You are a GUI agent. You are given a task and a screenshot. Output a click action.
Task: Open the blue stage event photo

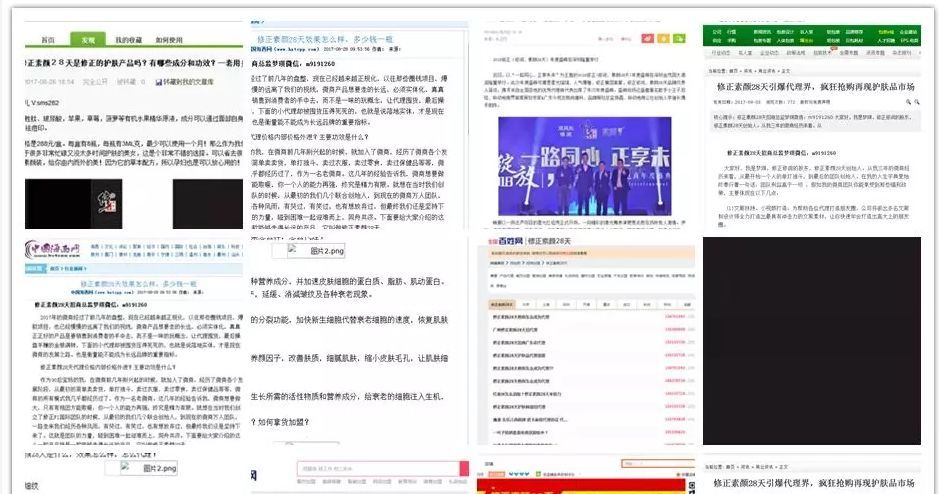coord(585,166)
